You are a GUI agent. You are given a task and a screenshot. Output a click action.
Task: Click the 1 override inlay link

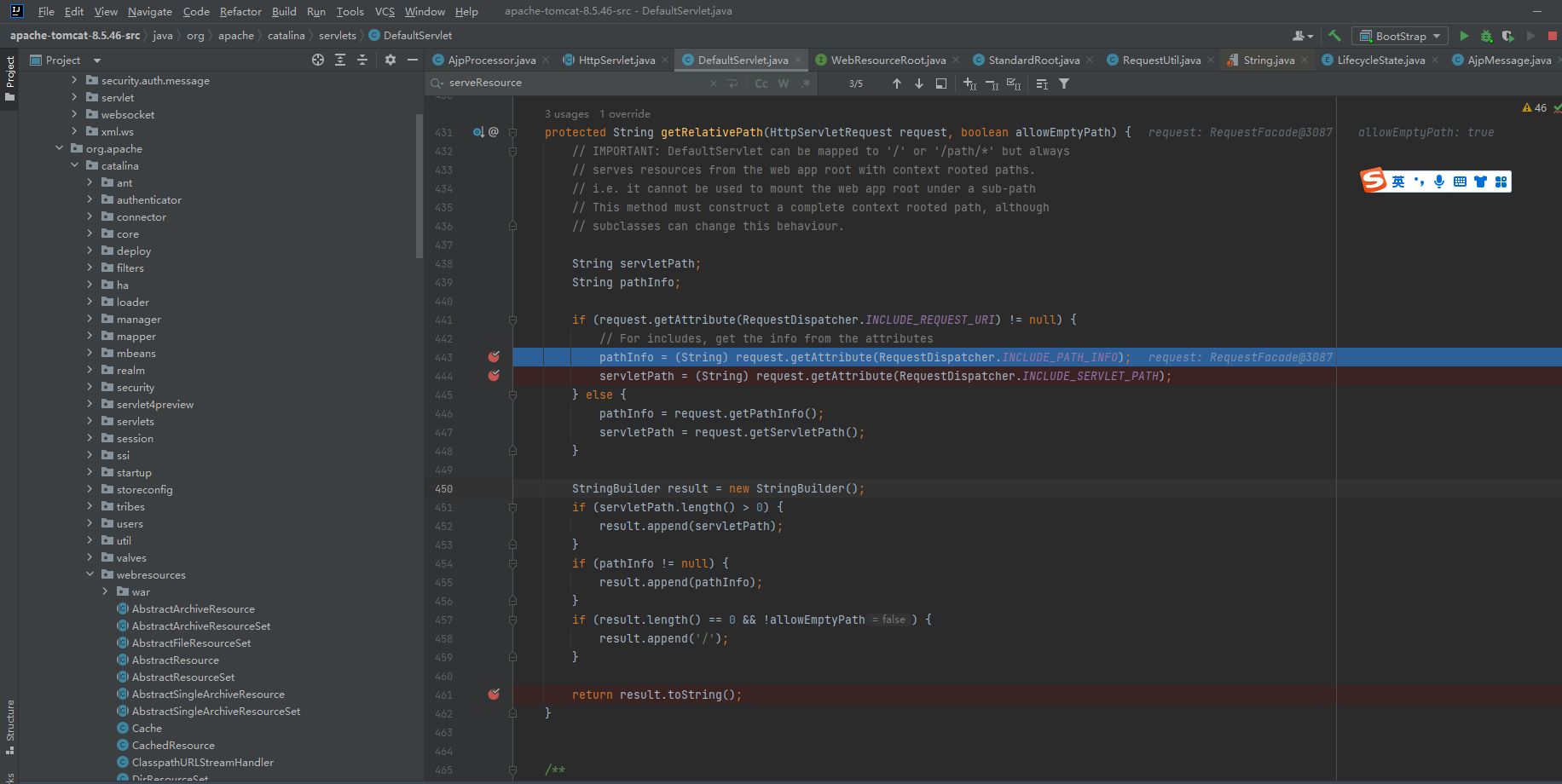click(625, 114)
